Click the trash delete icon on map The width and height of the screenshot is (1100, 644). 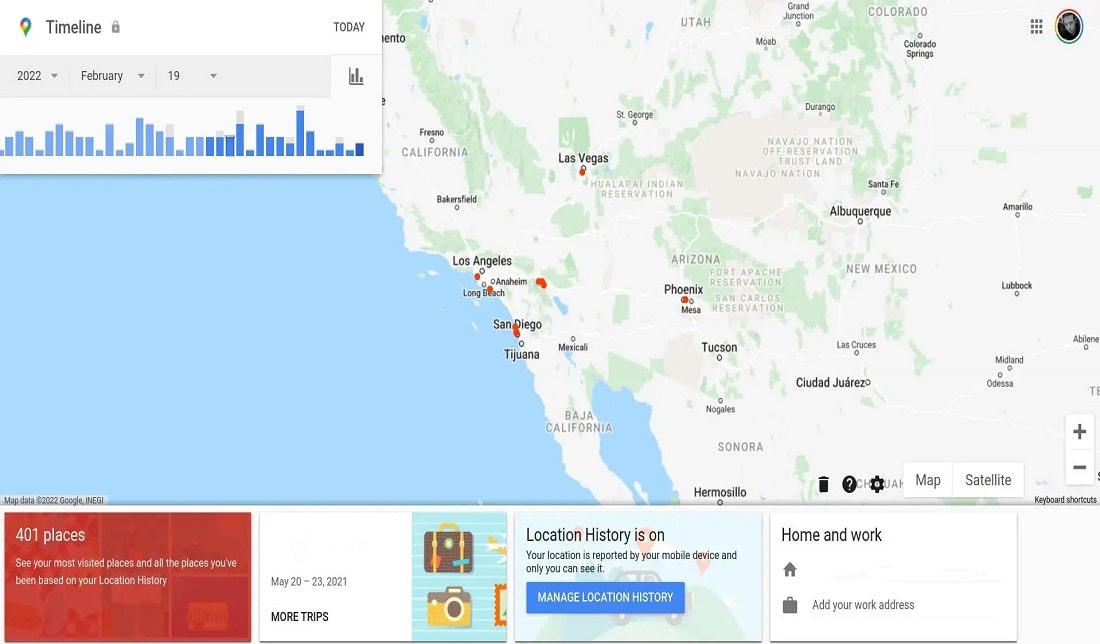pos(823,484)
